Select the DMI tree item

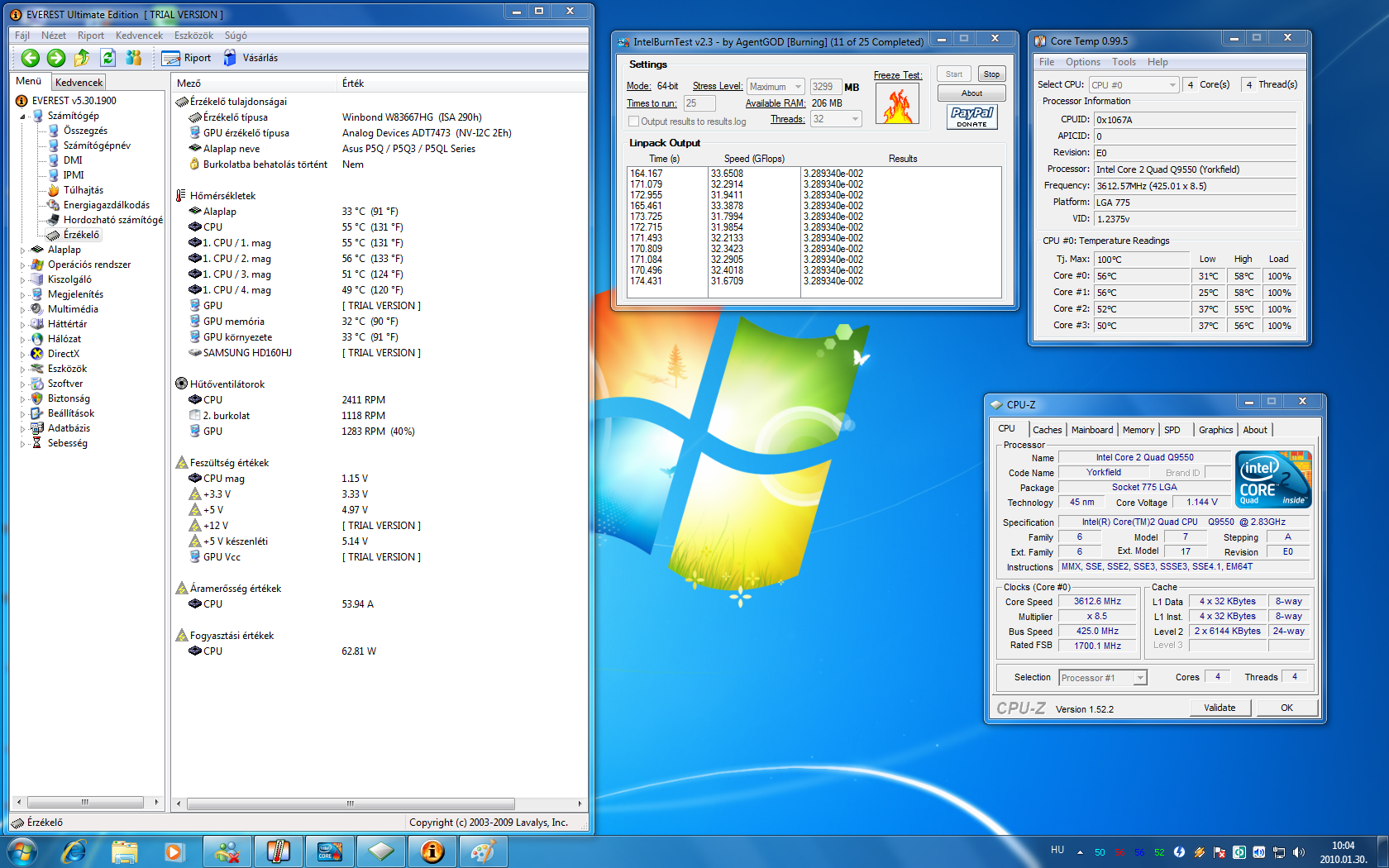73,160
